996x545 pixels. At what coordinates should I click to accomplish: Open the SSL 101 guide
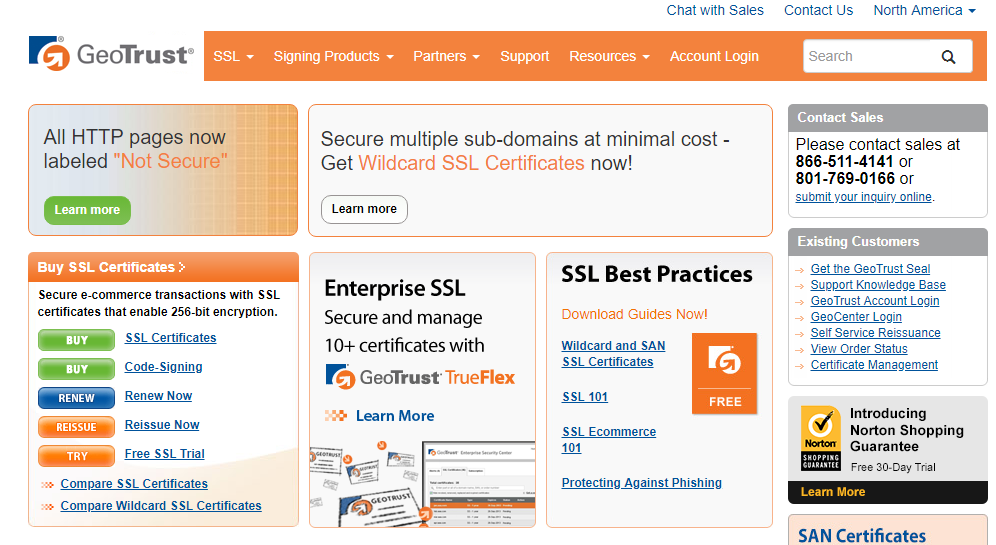click(584, 397)
